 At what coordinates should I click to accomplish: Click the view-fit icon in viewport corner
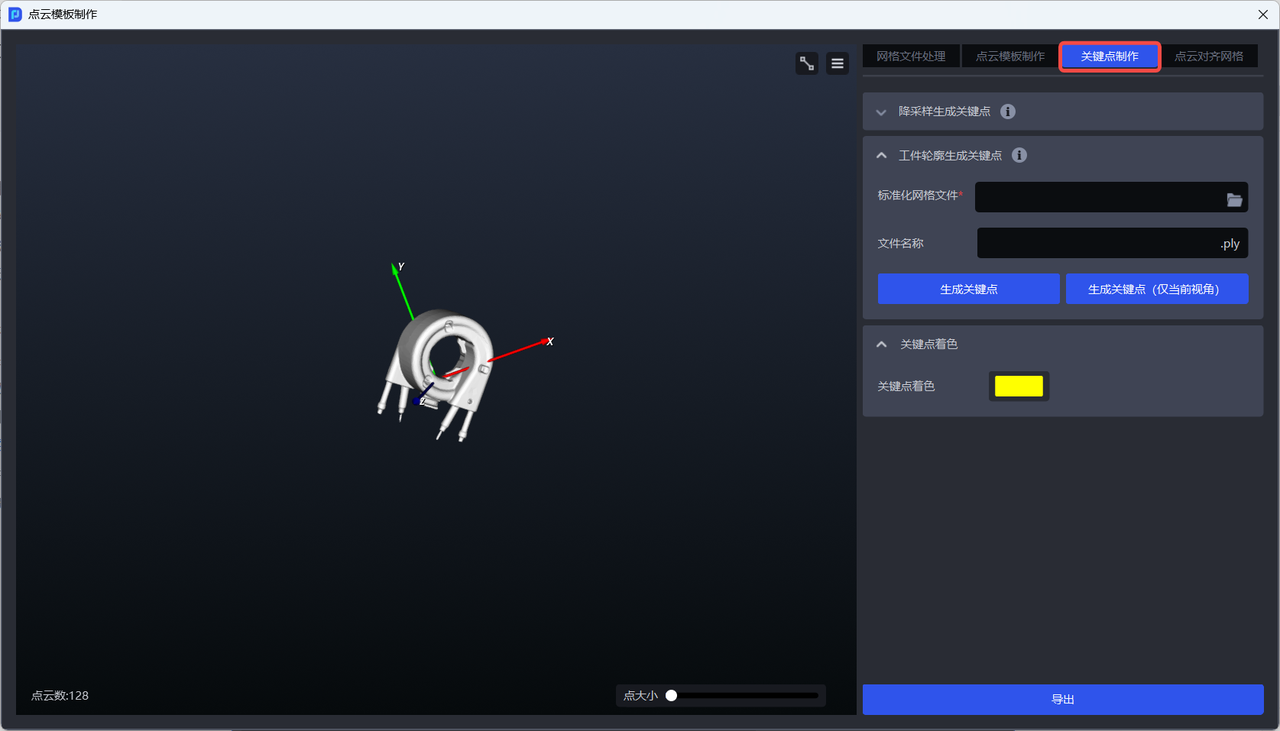click(x=807, y=64)
